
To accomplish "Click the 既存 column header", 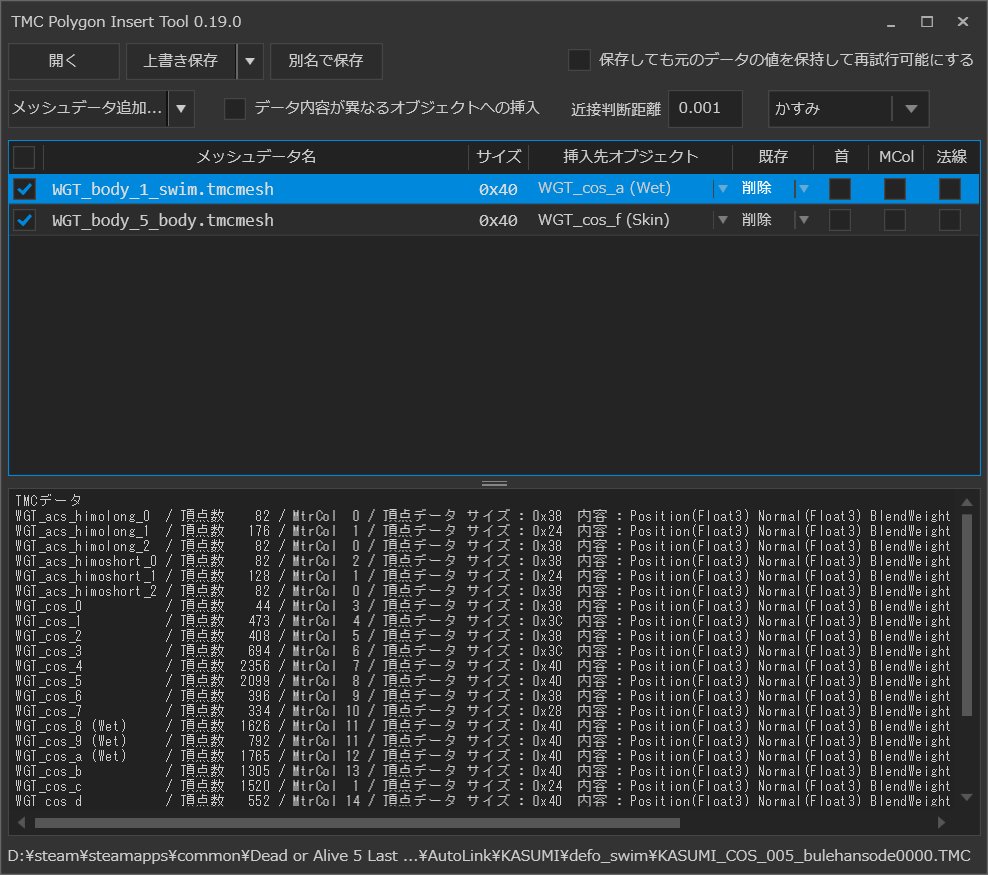I will point(773,157).
